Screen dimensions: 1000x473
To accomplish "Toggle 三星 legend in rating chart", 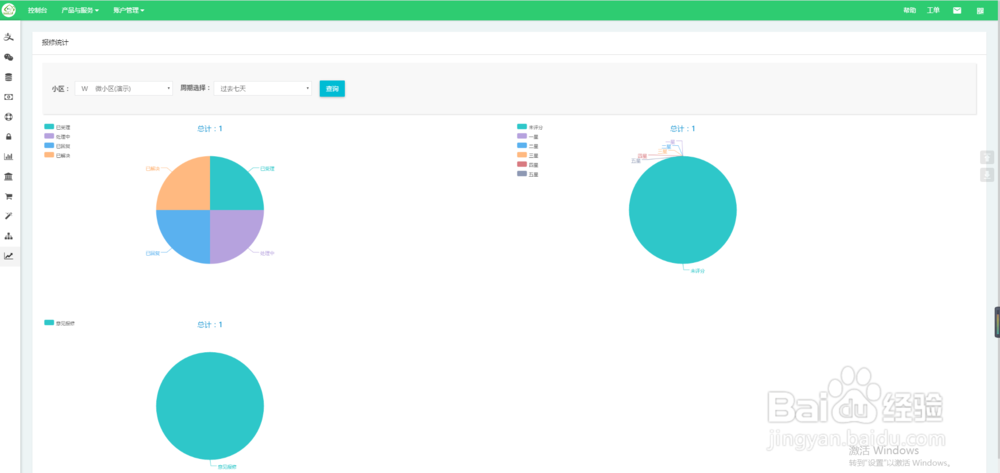I will point(528,155).
